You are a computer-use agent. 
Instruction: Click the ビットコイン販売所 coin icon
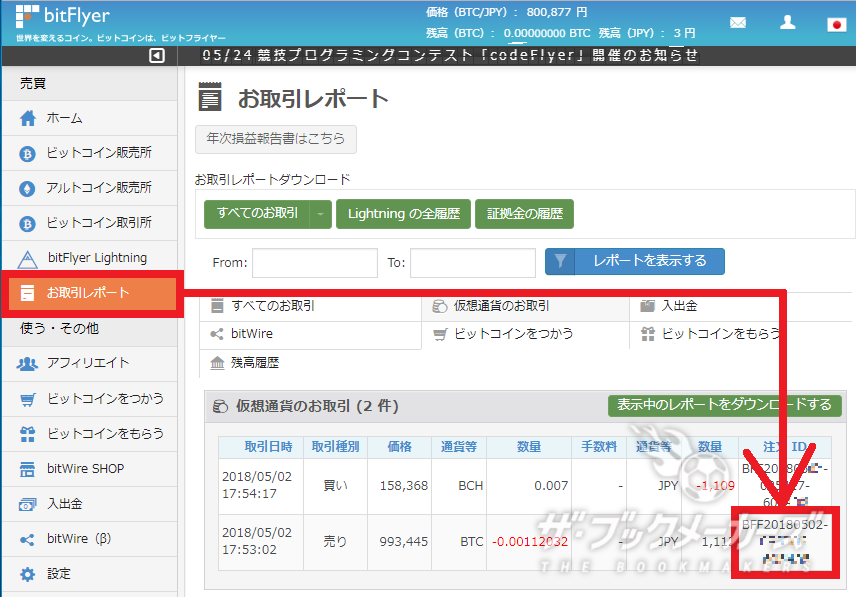coord(27,153)
